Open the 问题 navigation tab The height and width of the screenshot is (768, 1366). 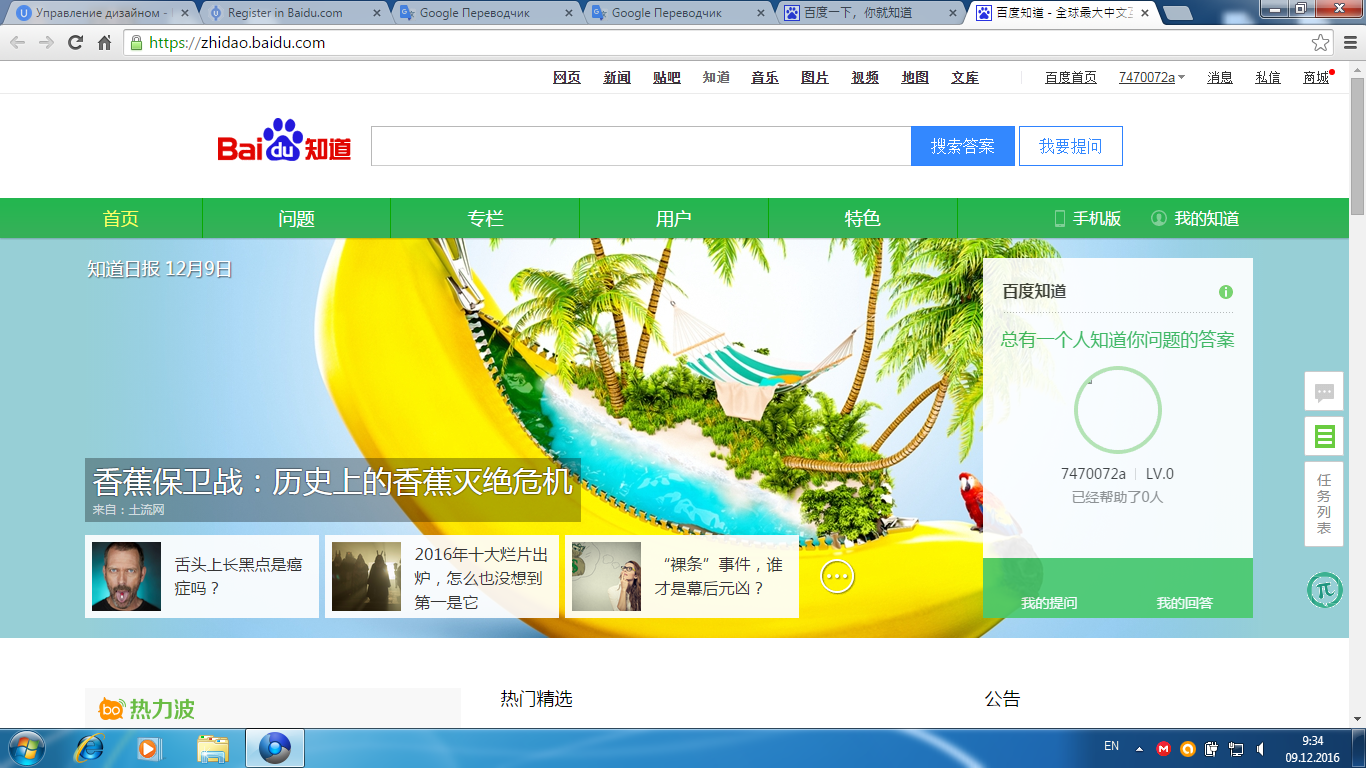coord(296,219)
